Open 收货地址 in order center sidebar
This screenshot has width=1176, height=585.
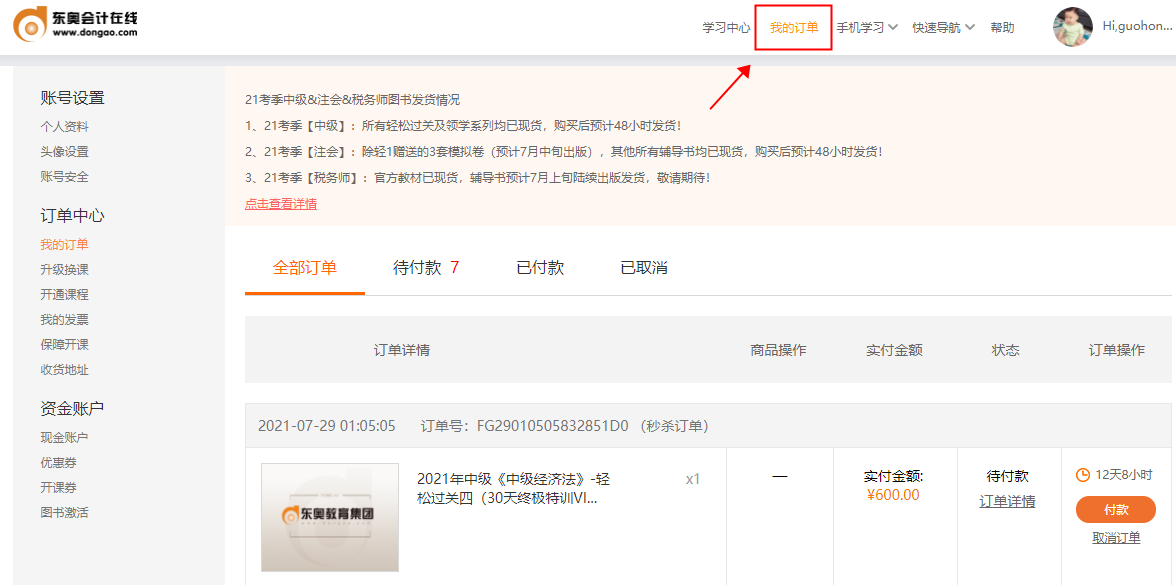coord(64,370)
